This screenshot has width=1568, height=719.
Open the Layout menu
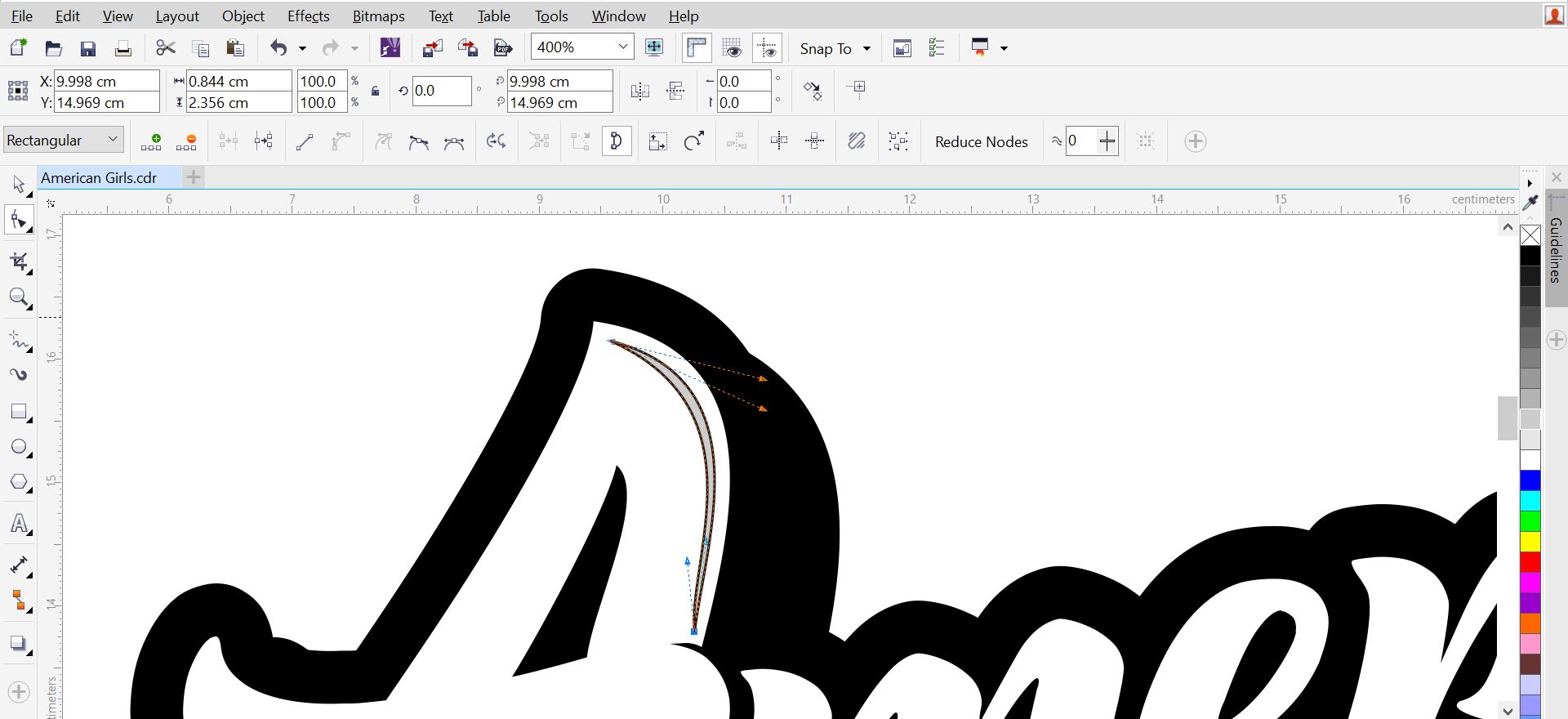pos(177,16)
